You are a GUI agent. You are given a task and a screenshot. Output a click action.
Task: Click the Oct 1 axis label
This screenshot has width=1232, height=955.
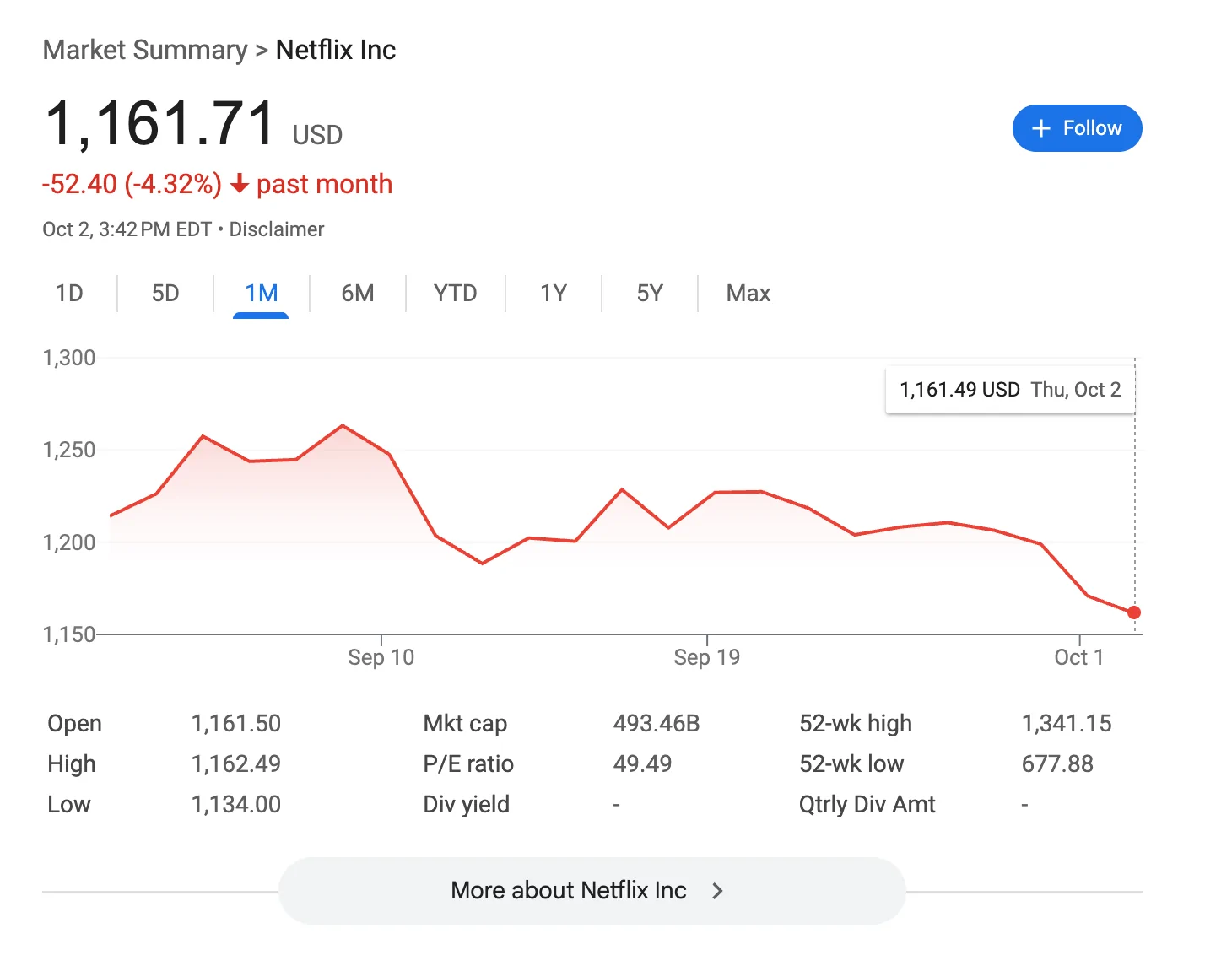(1078, 657)
